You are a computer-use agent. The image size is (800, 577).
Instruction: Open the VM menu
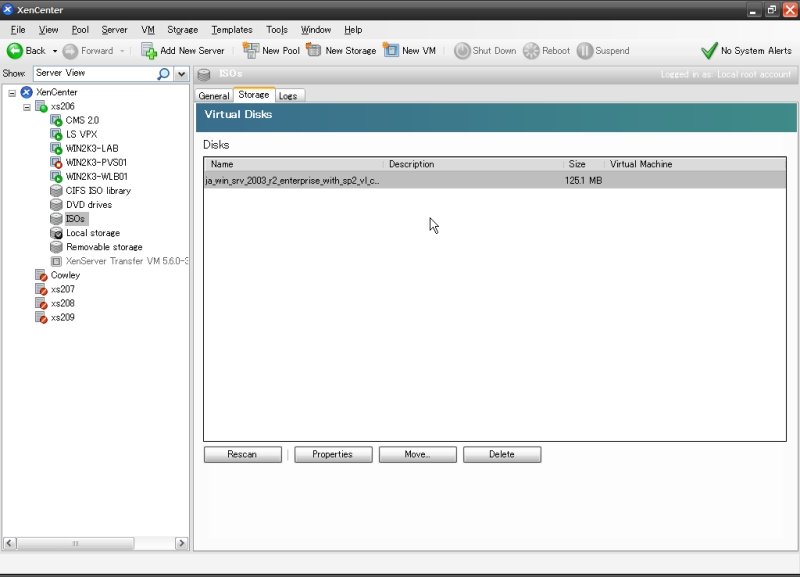pyautogui.click(x=147, y=30)
